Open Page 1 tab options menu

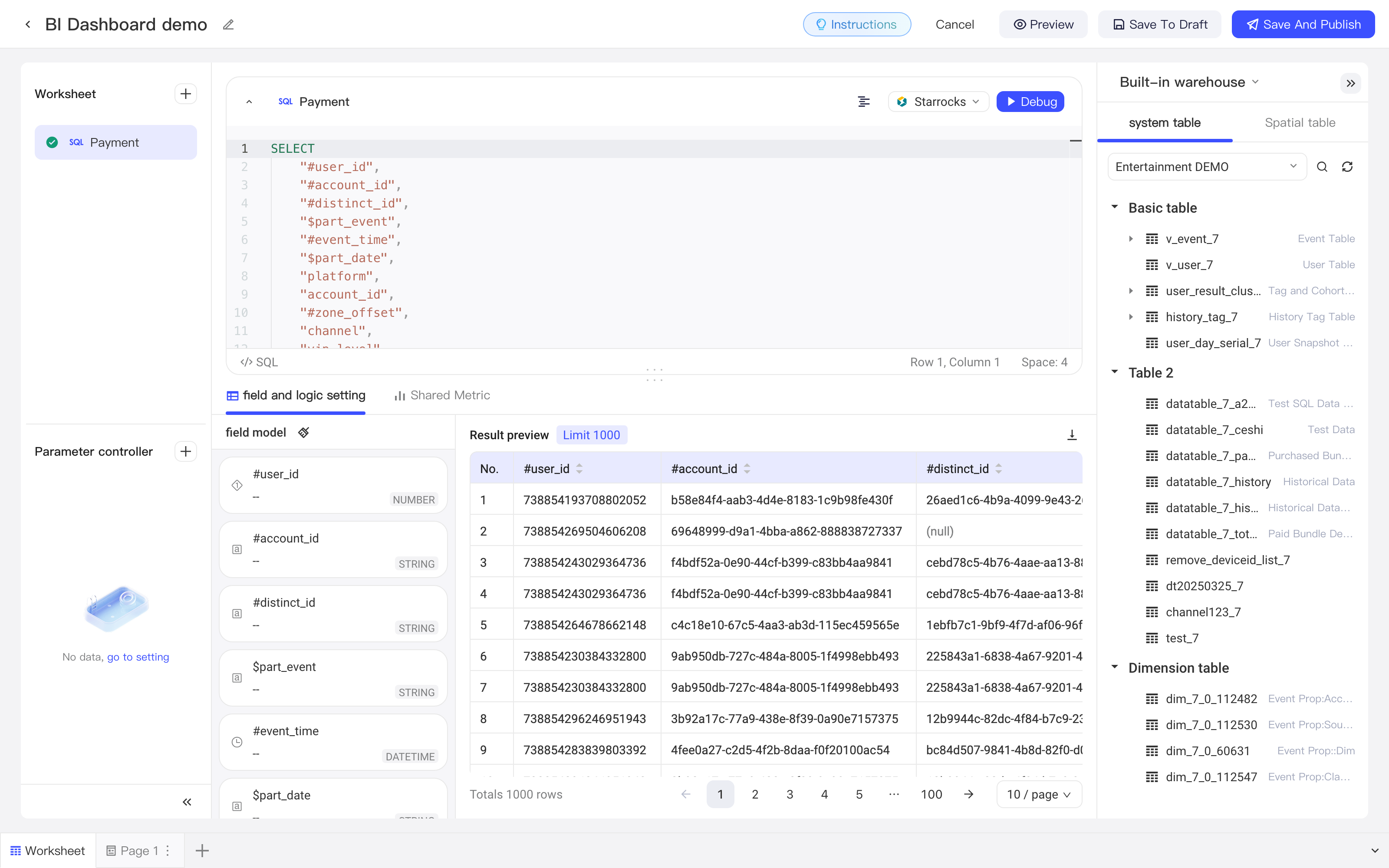(168, 850)
